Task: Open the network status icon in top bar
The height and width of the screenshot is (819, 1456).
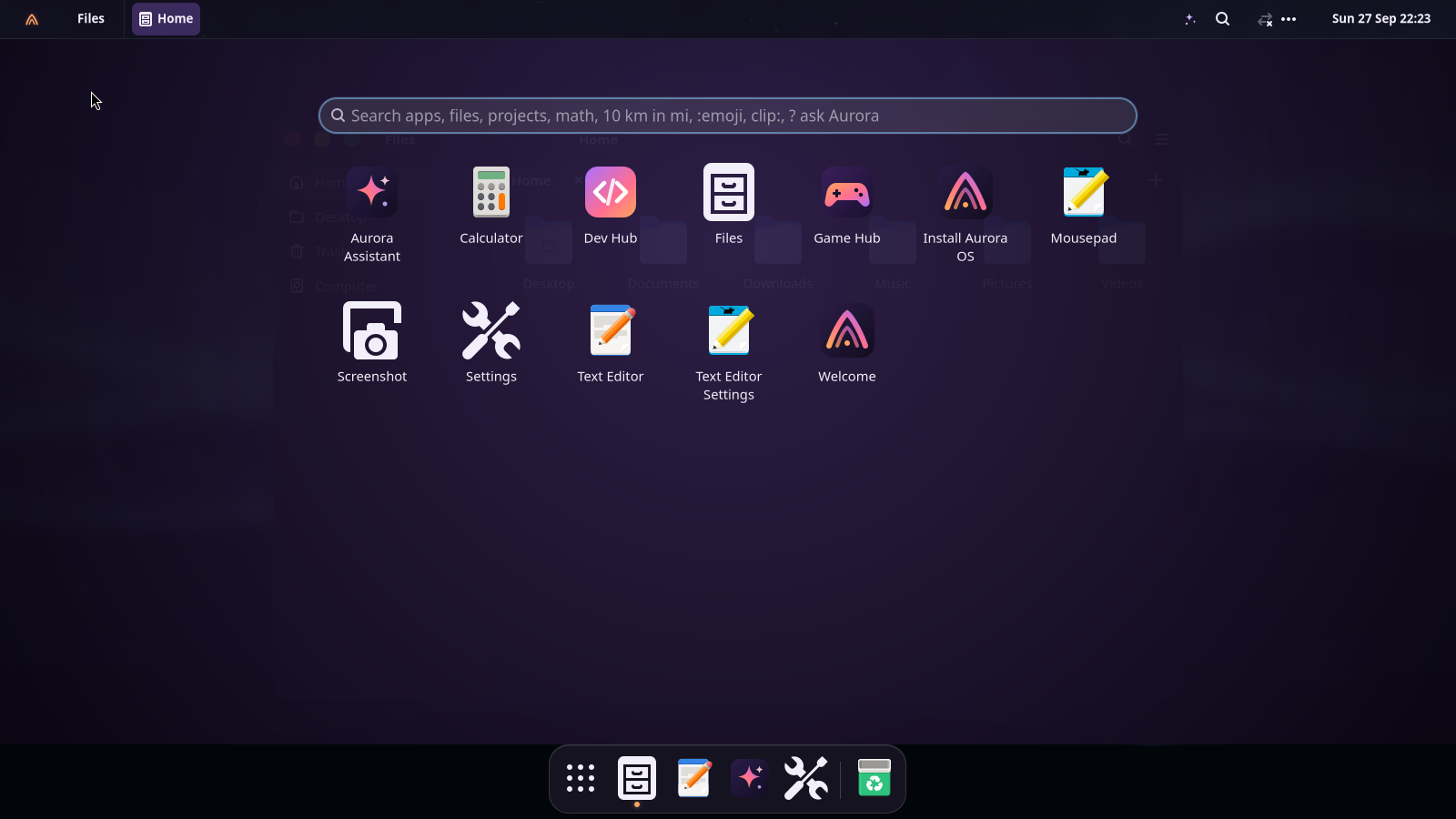Action: 1265,19
